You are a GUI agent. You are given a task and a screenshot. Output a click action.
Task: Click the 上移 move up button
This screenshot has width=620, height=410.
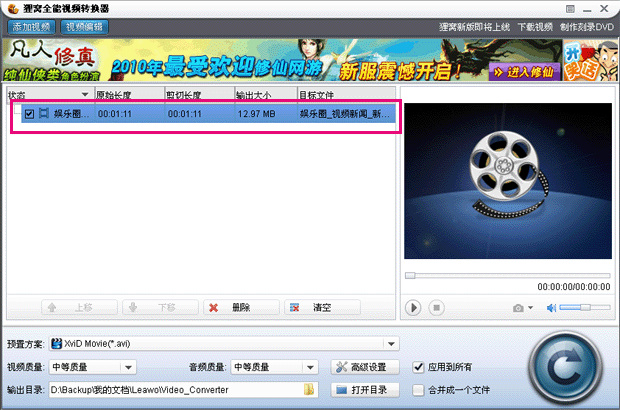pyautogui.click(x=79, y=307)
